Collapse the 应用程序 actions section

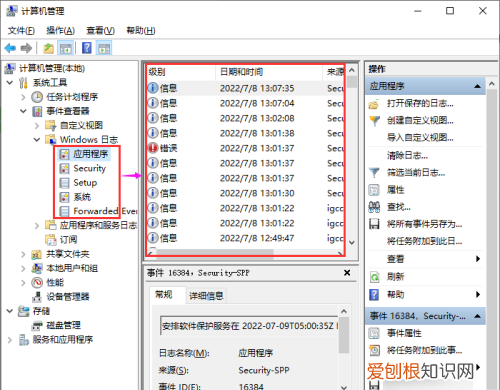(x=478, y=86)
